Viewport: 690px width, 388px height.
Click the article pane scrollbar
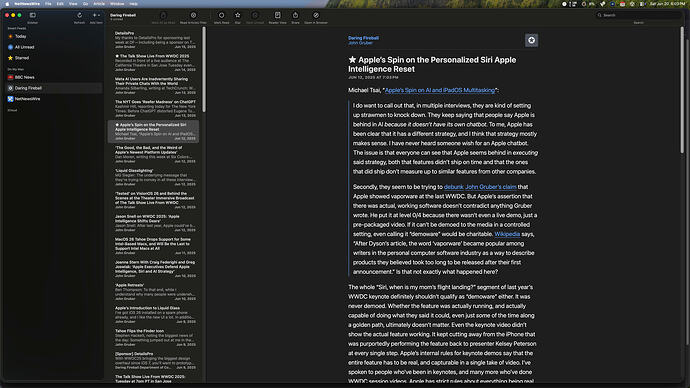(682, 90)
